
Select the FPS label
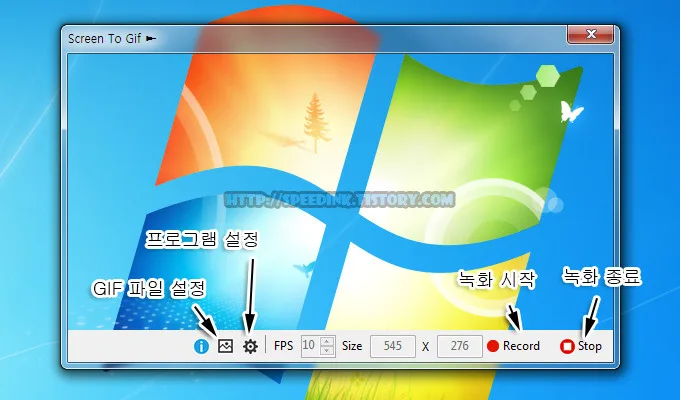tap(284, 346)
